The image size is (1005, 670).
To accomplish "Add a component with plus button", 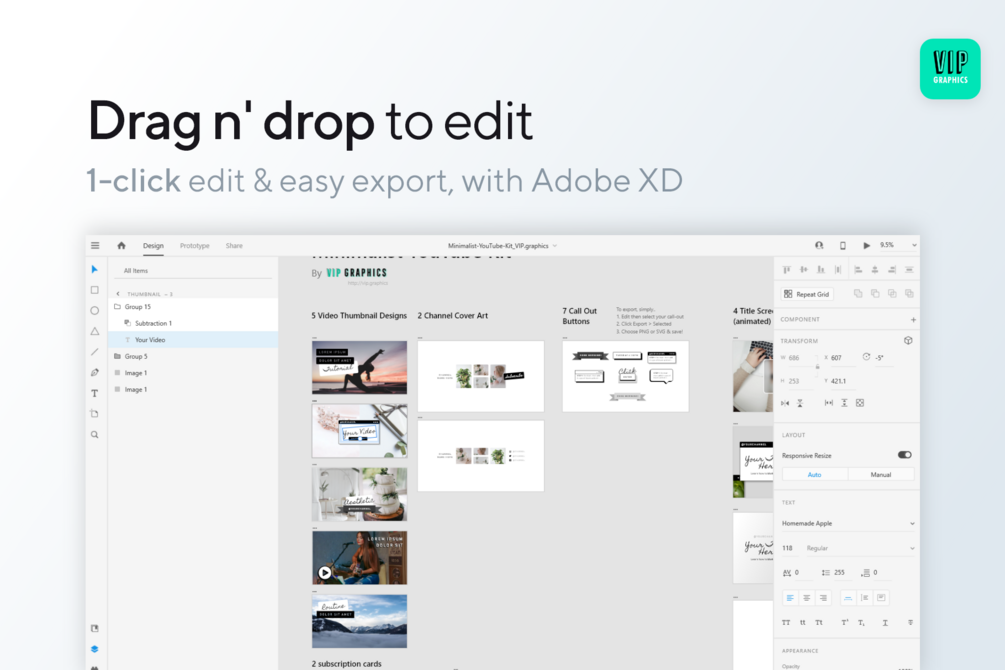I will click(x=913, y=319).
